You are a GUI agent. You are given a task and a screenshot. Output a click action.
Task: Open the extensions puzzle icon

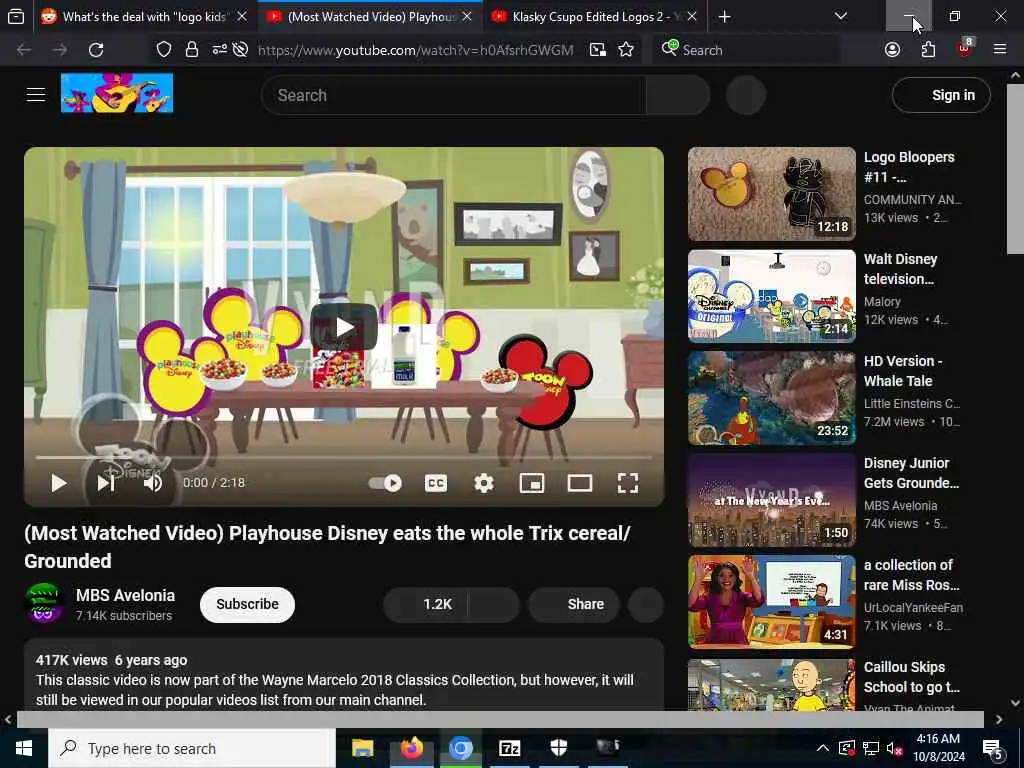[928, 50]
